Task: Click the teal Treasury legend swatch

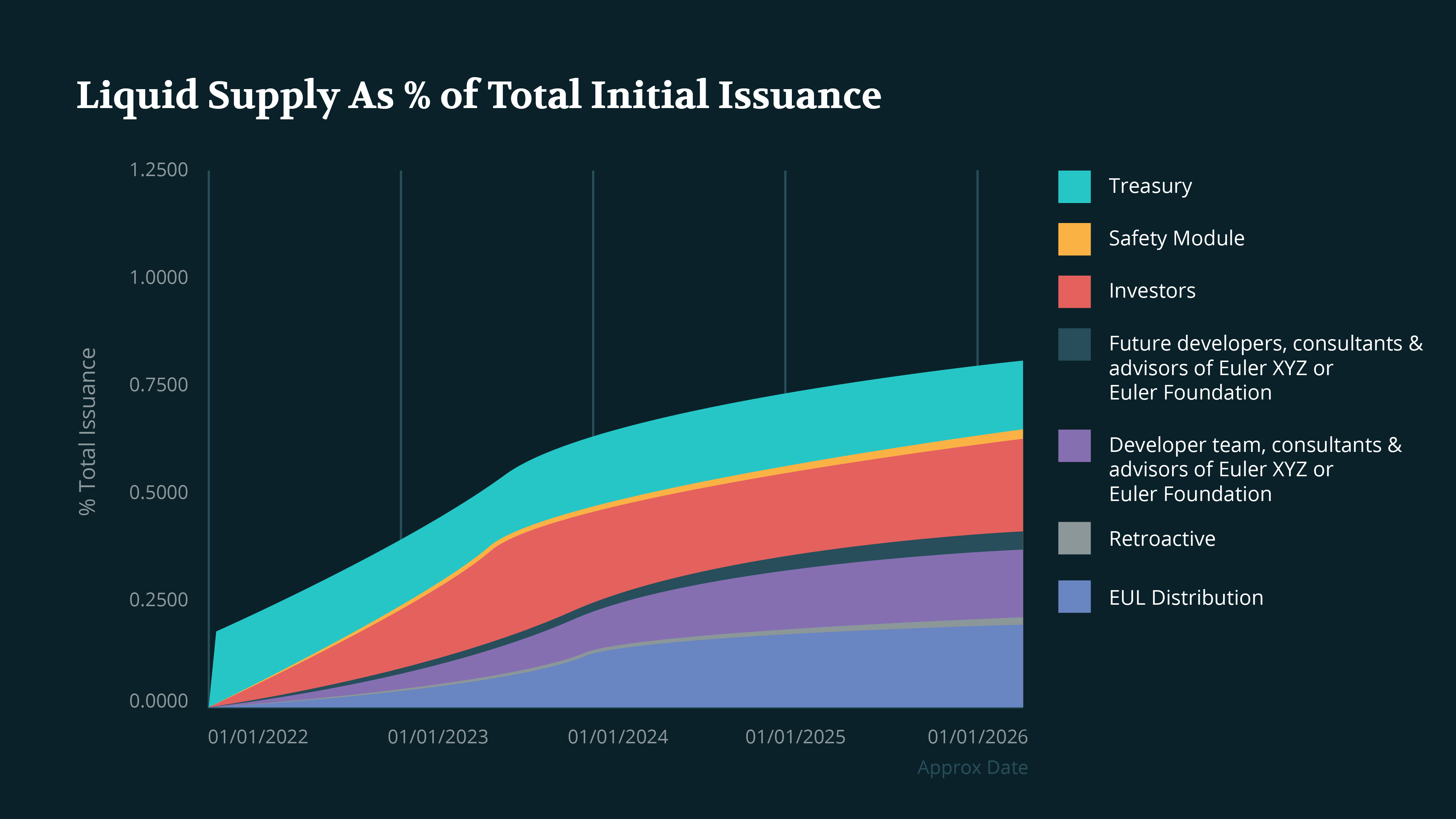Action: (x=1075, y=187)
